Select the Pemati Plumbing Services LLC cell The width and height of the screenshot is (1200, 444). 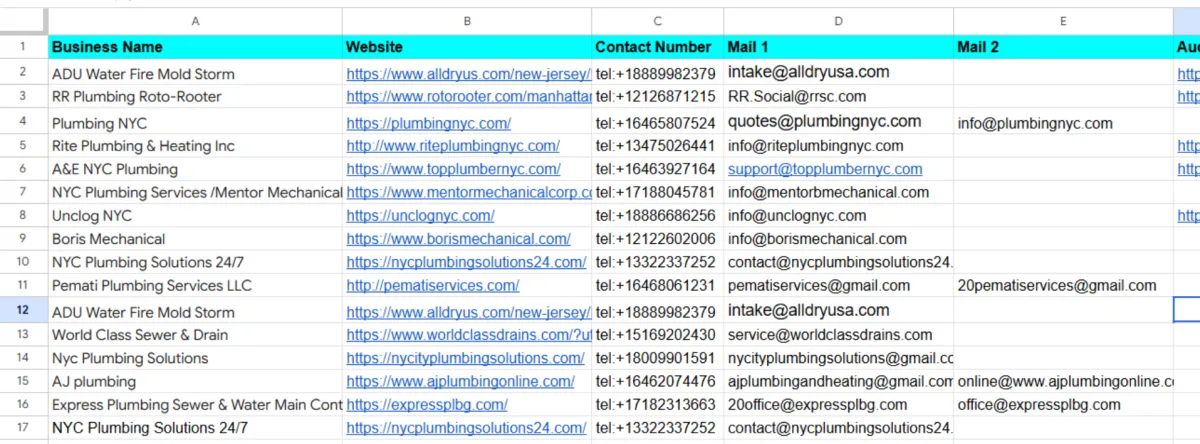[194, 285]
